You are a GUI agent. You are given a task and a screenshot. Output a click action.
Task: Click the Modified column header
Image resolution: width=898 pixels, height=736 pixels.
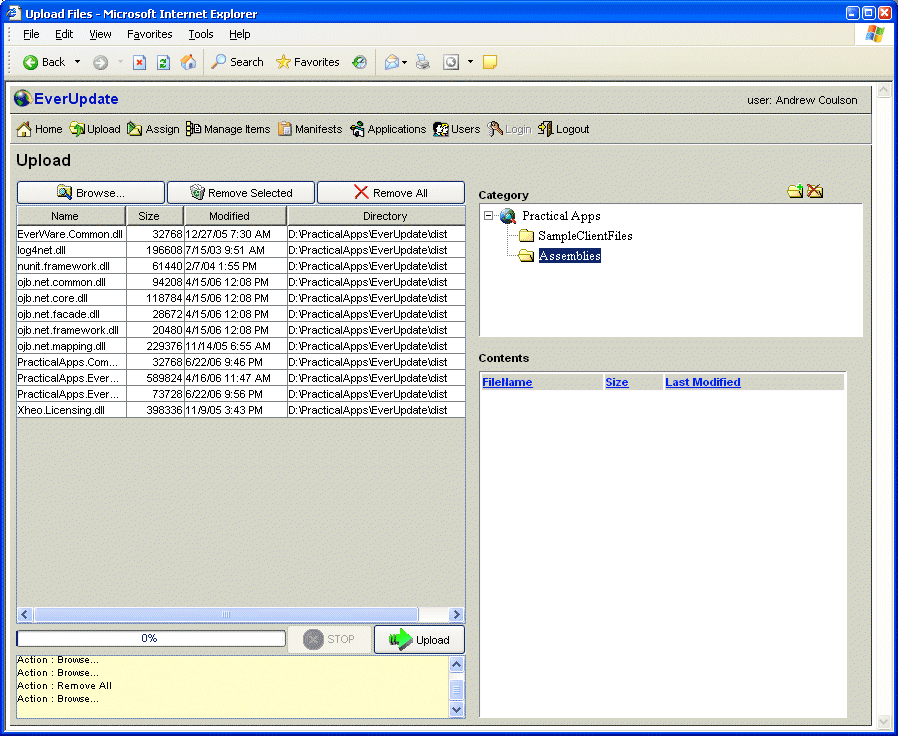coord(235,216)
